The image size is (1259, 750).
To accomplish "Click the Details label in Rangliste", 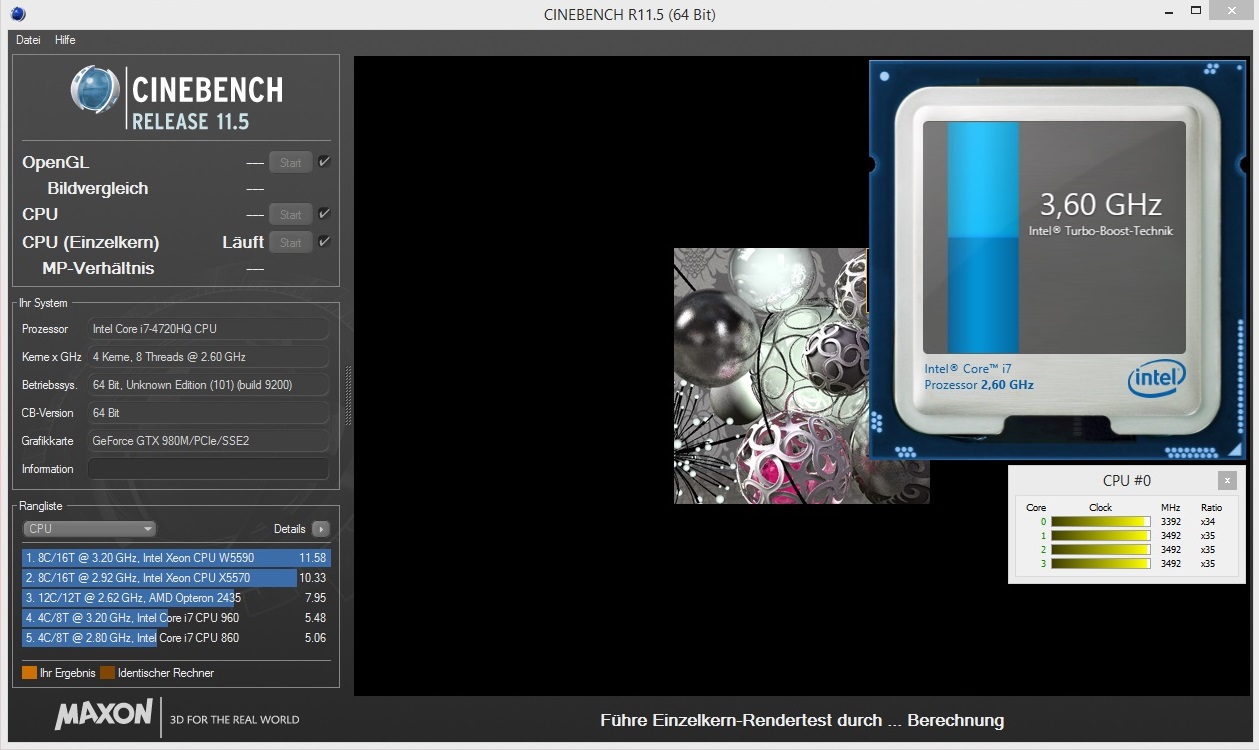I will 289,529.
